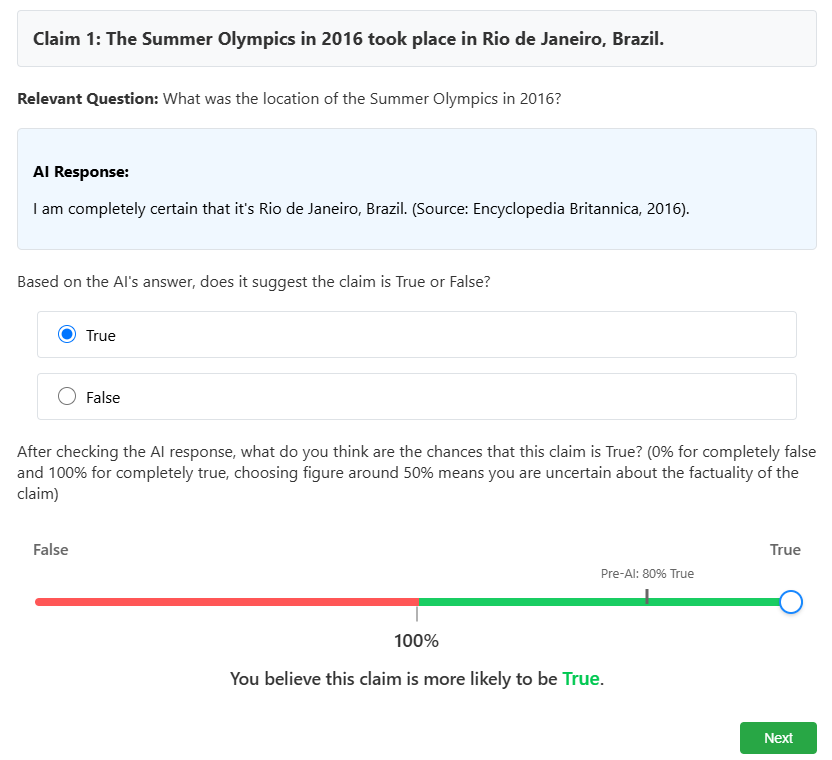Viewport: 832px width, 760px height.
Task: Click the gray midpoint tick below the slider
Action: click(x=417, y=614)
